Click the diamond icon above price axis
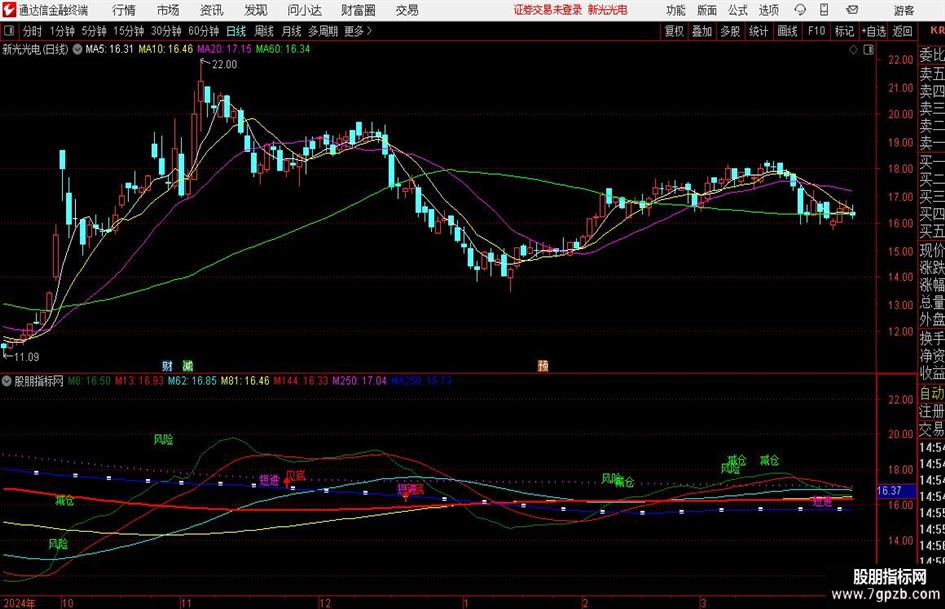 point(853,50)
